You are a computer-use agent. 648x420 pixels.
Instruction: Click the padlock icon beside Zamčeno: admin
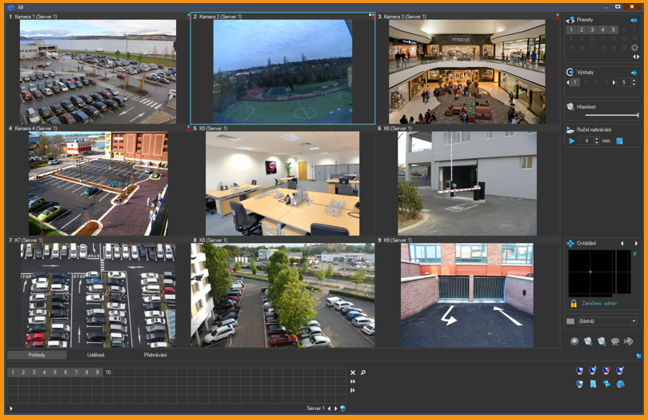573,303
